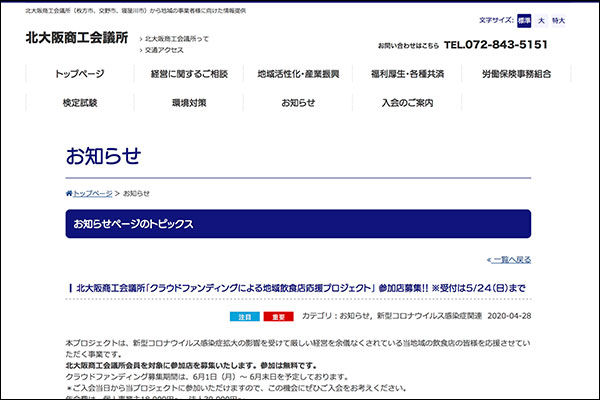Open 環境対策 navigation item
This screenshot has width=600, height=400.
189,102
